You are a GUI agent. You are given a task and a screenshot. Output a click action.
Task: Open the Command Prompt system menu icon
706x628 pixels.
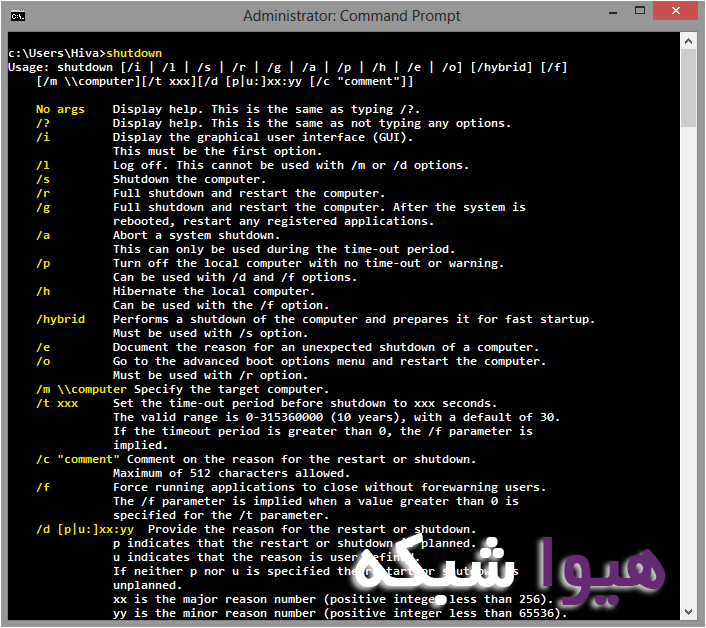[19, 16]
